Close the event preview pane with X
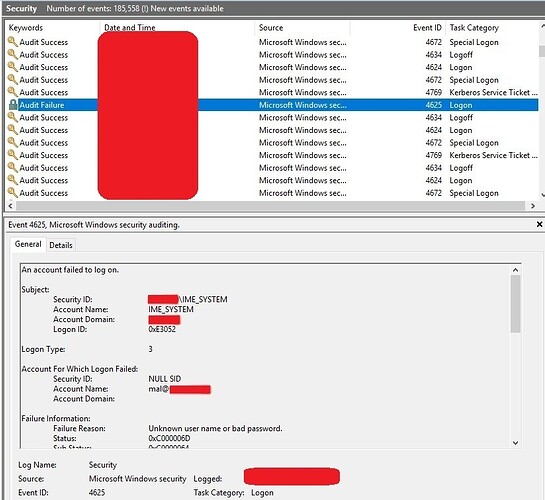Screen dimensions: 545x500 [x=539, y=224]
